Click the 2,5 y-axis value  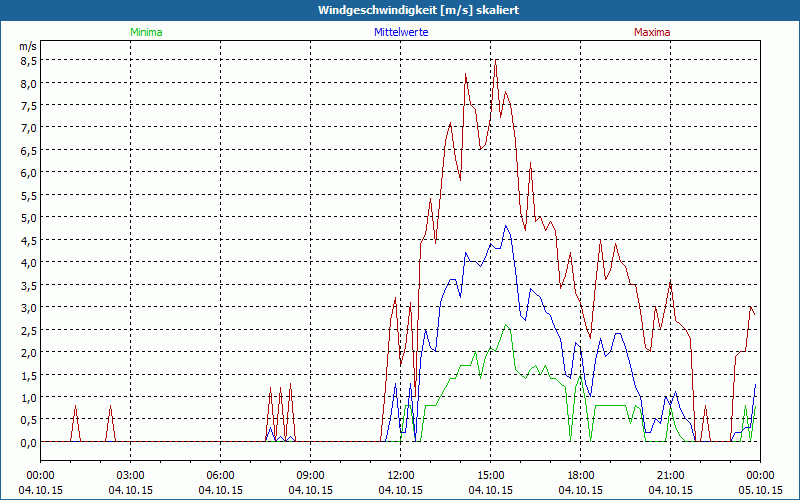[28, 330]
